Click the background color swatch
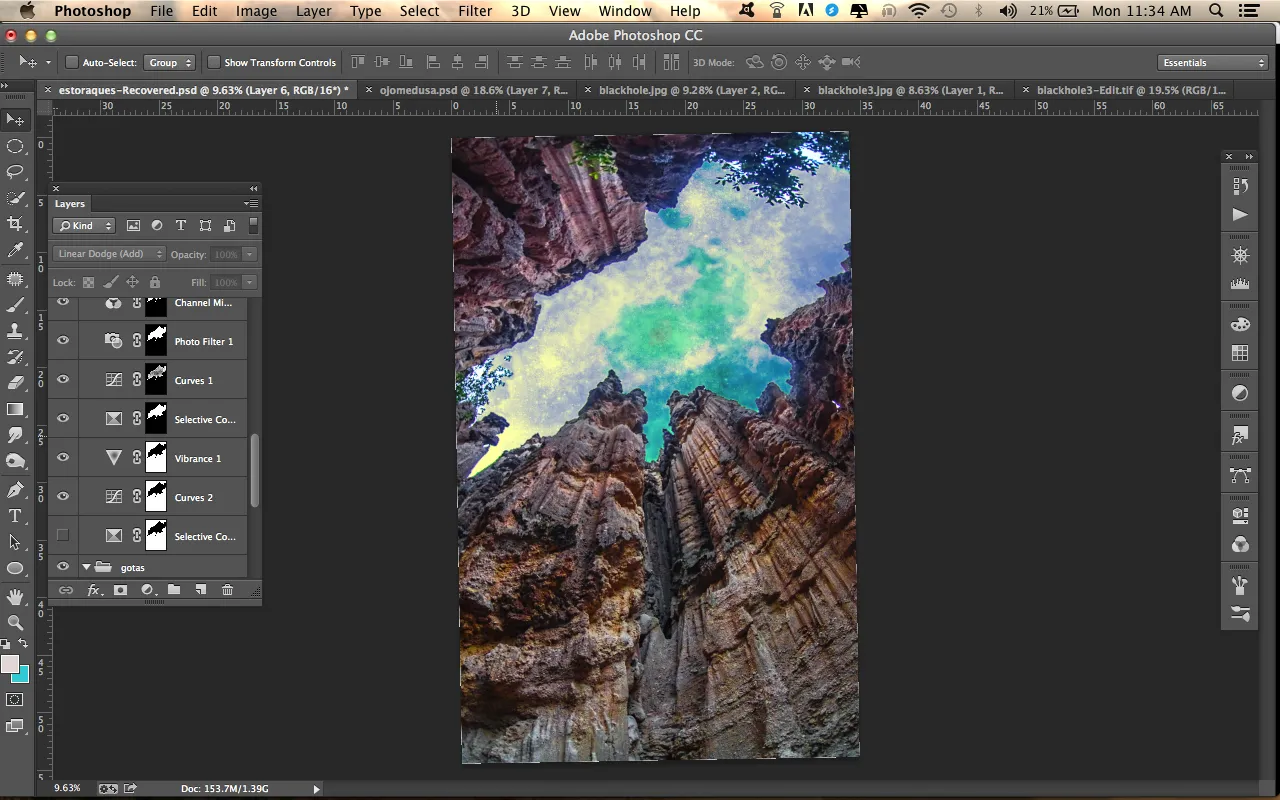 [22, 675]
